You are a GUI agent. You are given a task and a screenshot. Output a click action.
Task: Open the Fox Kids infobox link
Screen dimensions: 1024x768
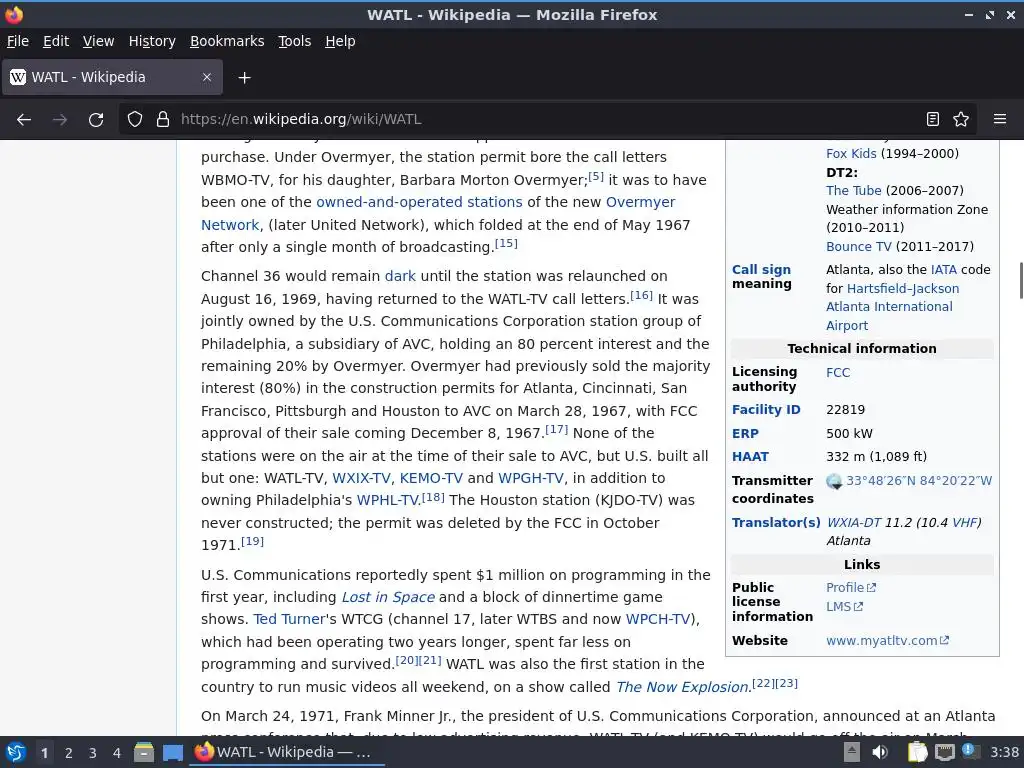coord(851,154)
